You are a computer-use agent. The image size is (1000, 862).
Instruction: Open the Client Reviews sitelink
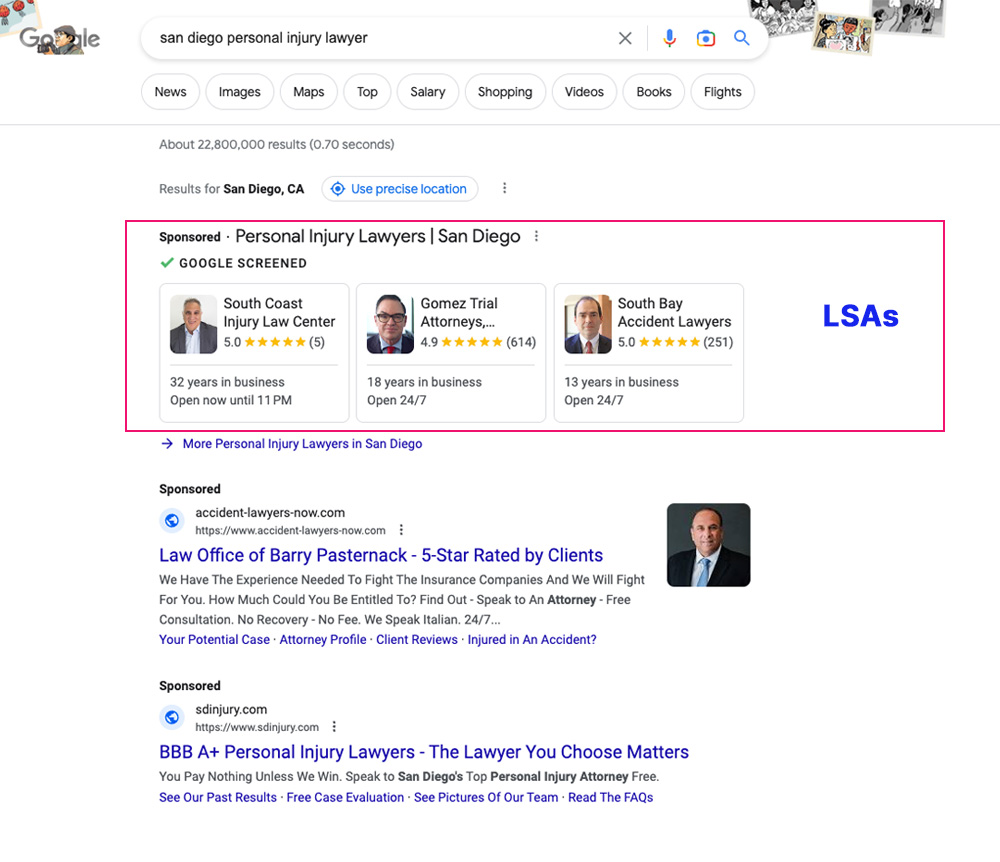(417, 639)
